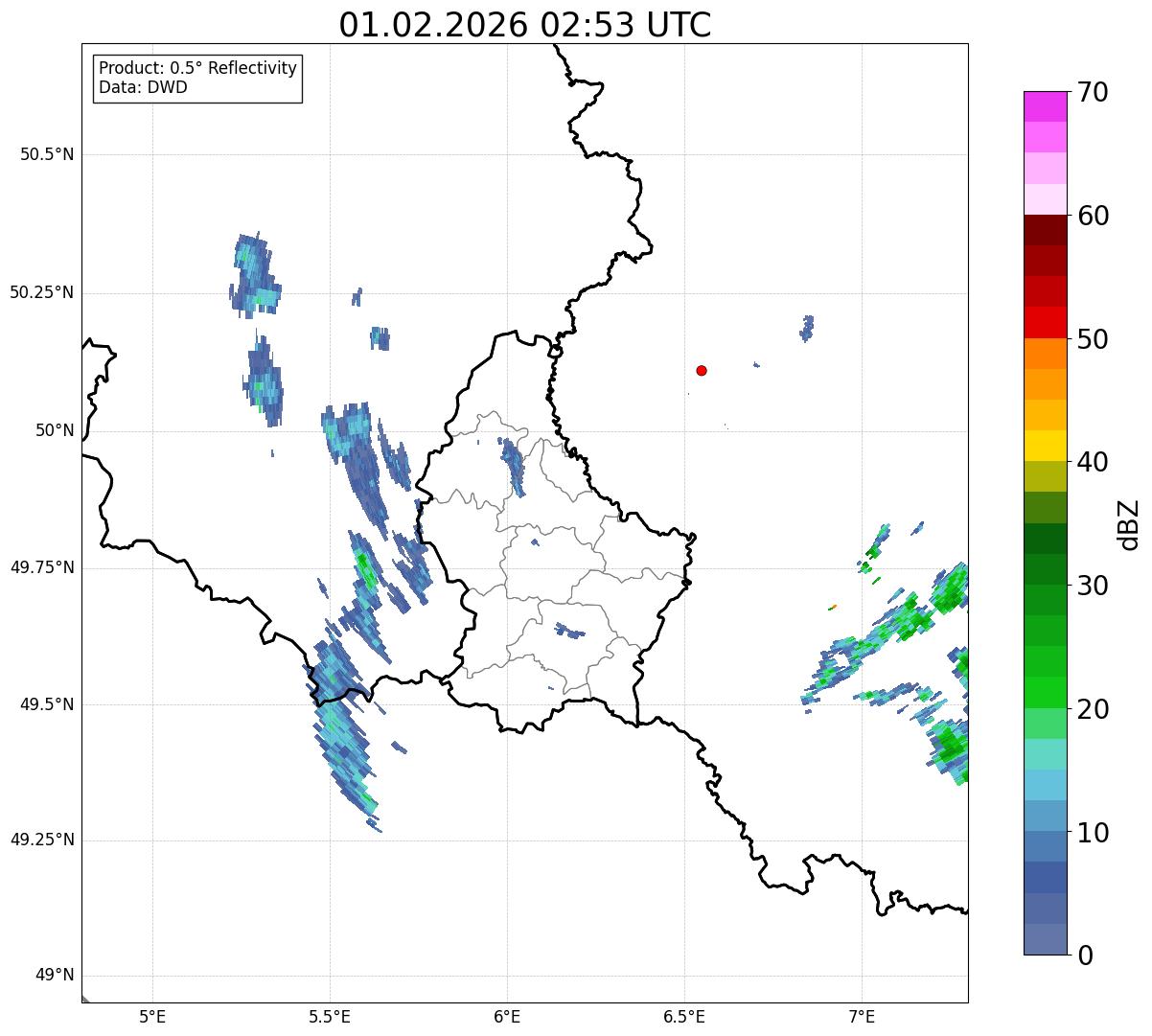
Task: Click the yellow colorbar swatch above 40
Action: (1046, 446)
